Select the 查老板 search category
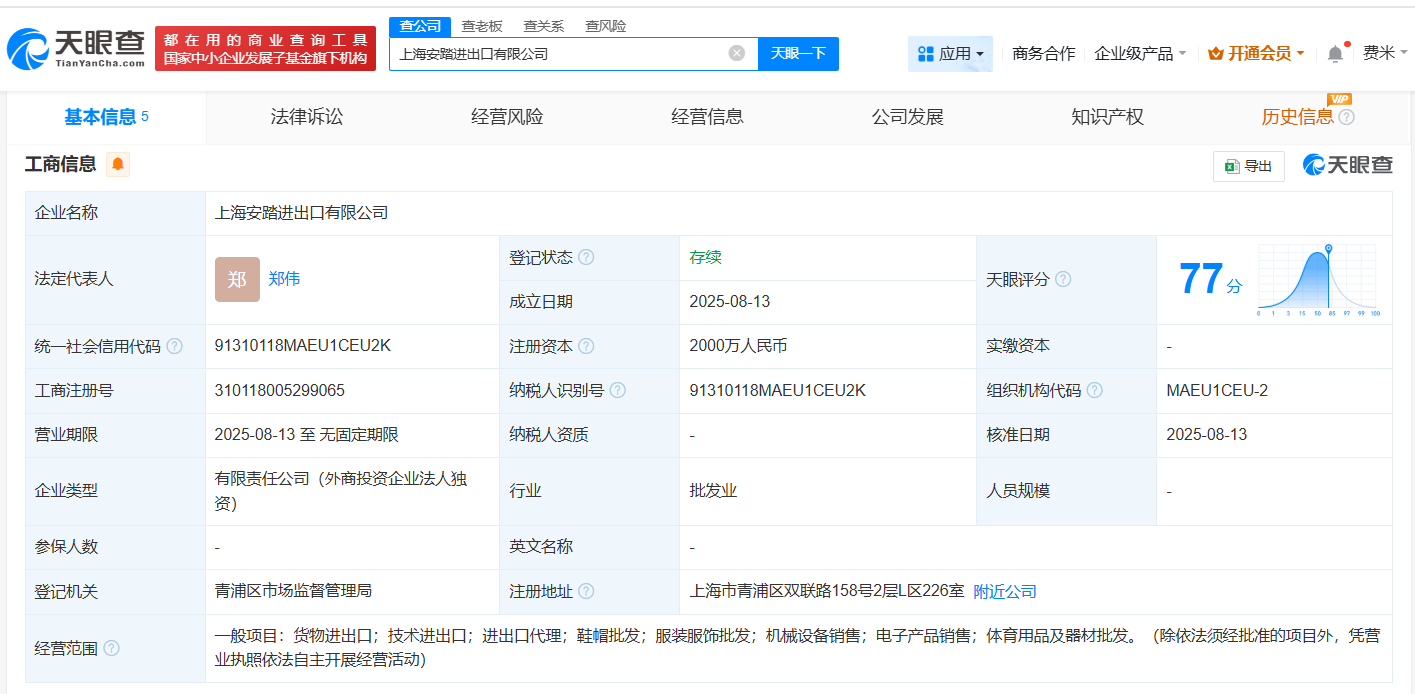This screenshot has width=1415, height=694. point(483,26)
